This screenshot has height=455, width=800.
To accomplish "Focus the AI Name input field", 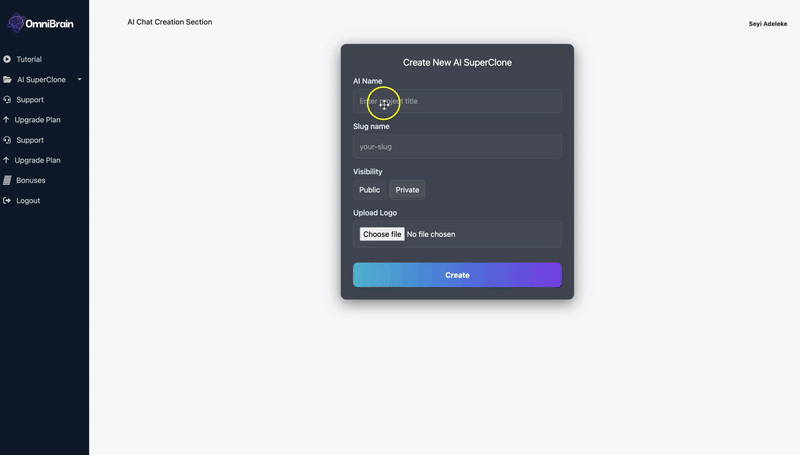I will pos(457,101).
